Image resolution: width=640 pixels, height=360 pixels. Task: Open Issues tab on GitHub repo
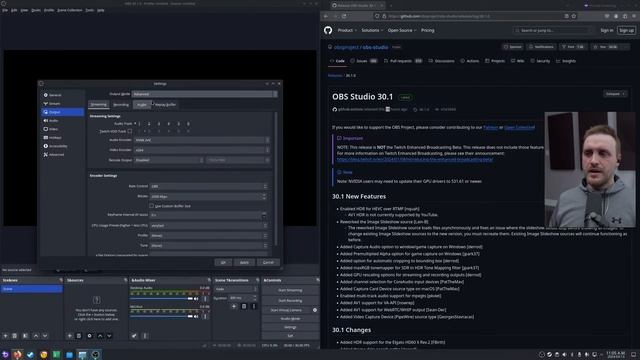364,61
